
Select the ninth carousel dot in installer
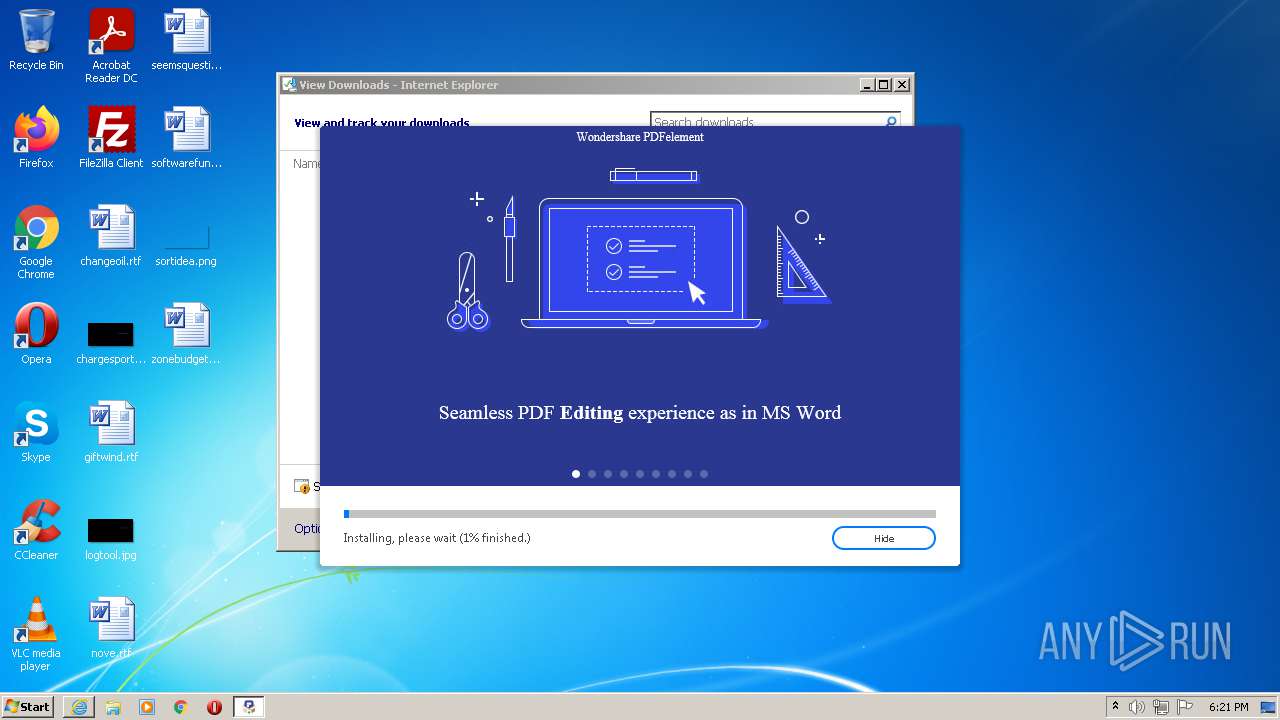(704, 474)
